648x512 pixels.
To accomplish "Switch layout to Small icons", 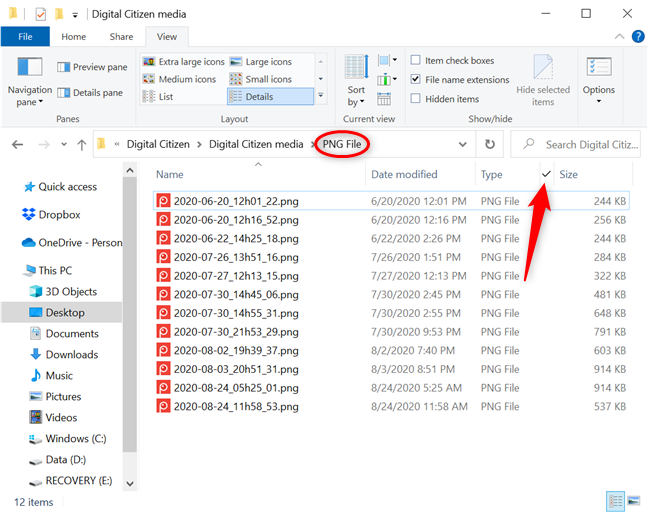I will (x=261, y=79).
